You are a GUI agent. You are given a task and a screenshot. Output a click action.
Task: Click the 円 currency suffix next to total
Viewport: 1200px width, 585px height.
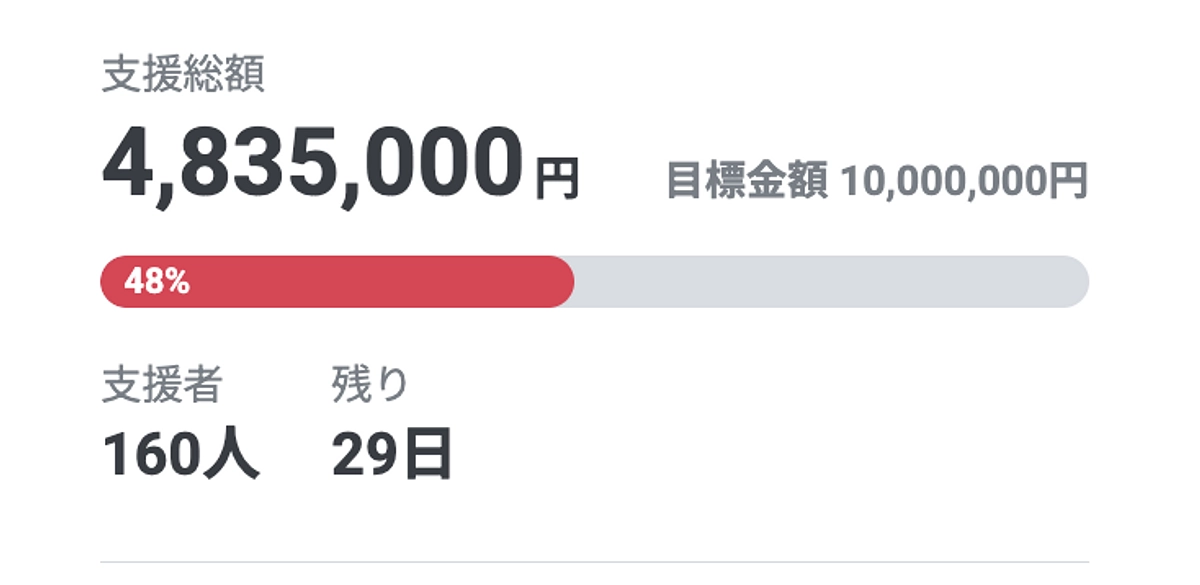click(x=558, y=177)
